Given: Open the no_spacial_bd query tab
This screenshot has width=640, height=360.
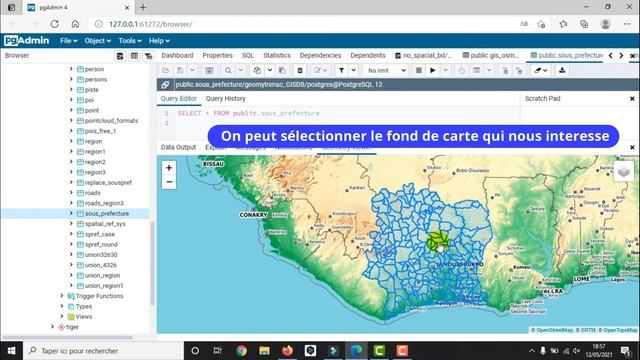Looking at the screenshot, I should 424,56.
